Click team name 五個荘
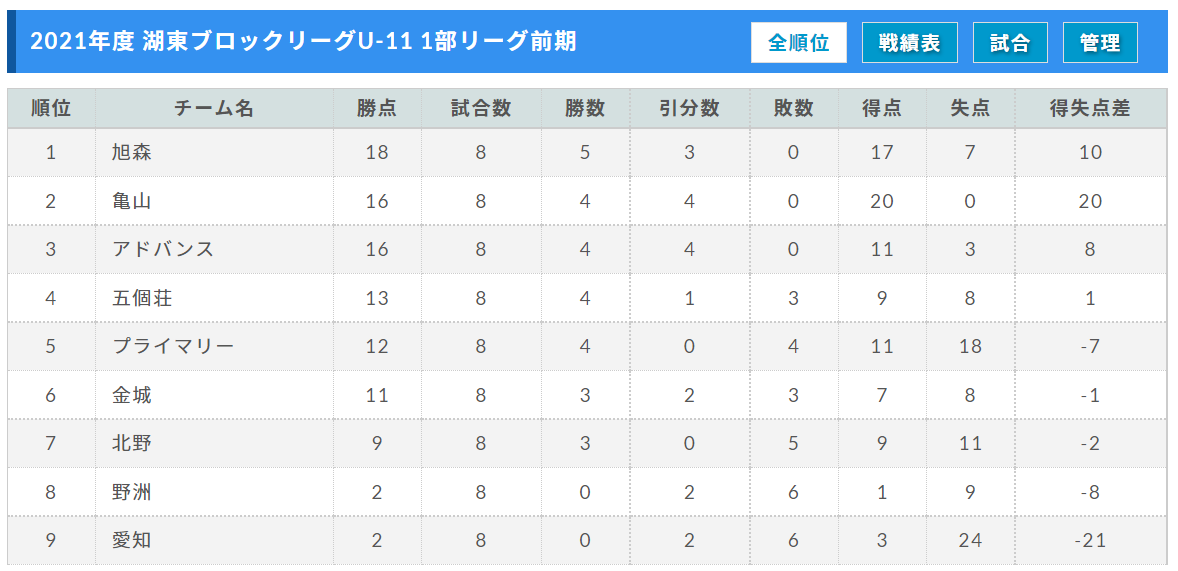 (x=142, y=298)
